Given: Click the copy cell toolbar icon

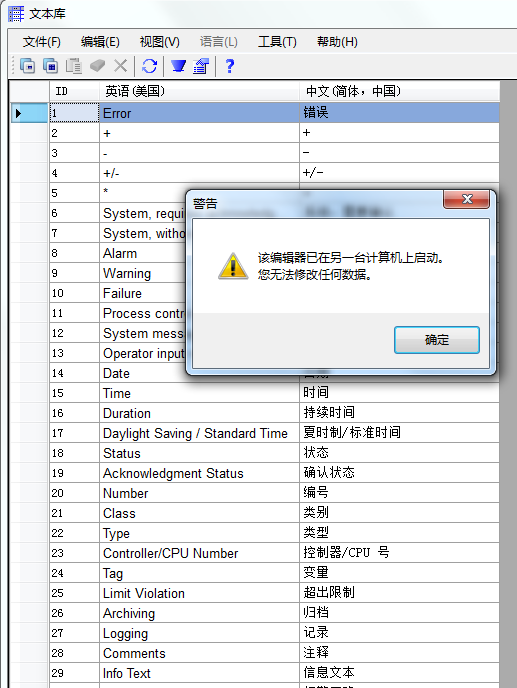Looking at the screenshot, I should [x=50, y=66].
